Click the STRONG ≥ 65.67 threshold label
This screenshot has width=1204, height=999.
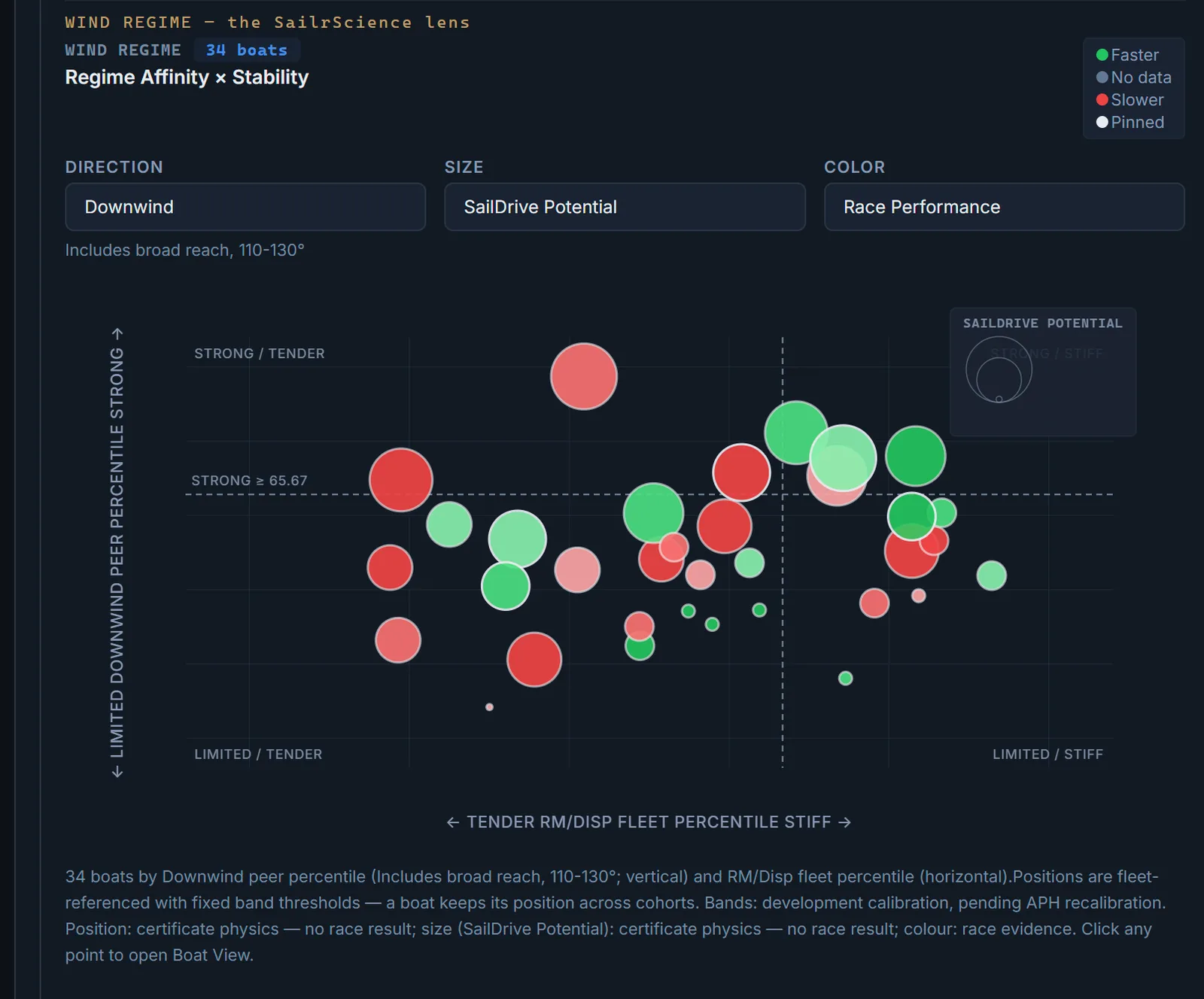coord(249,481)
